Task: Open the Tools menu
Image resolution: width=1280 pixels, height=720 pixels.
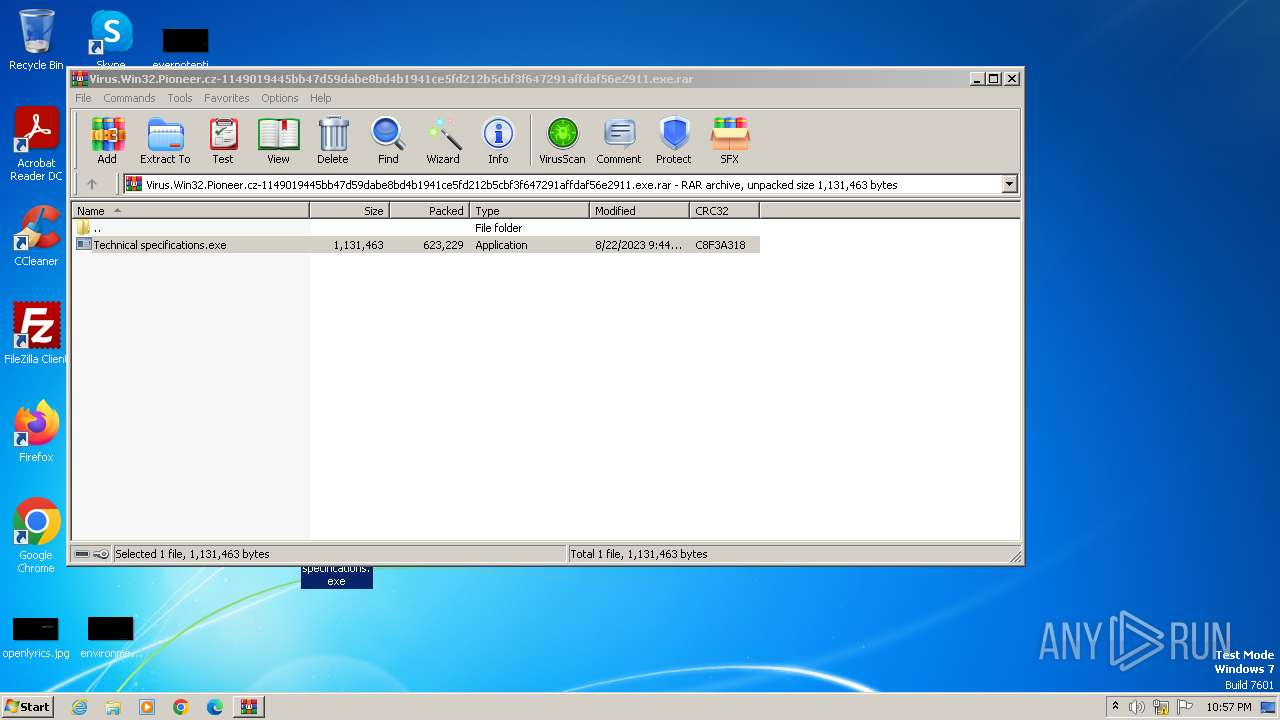Action: (x=180, y=98)
